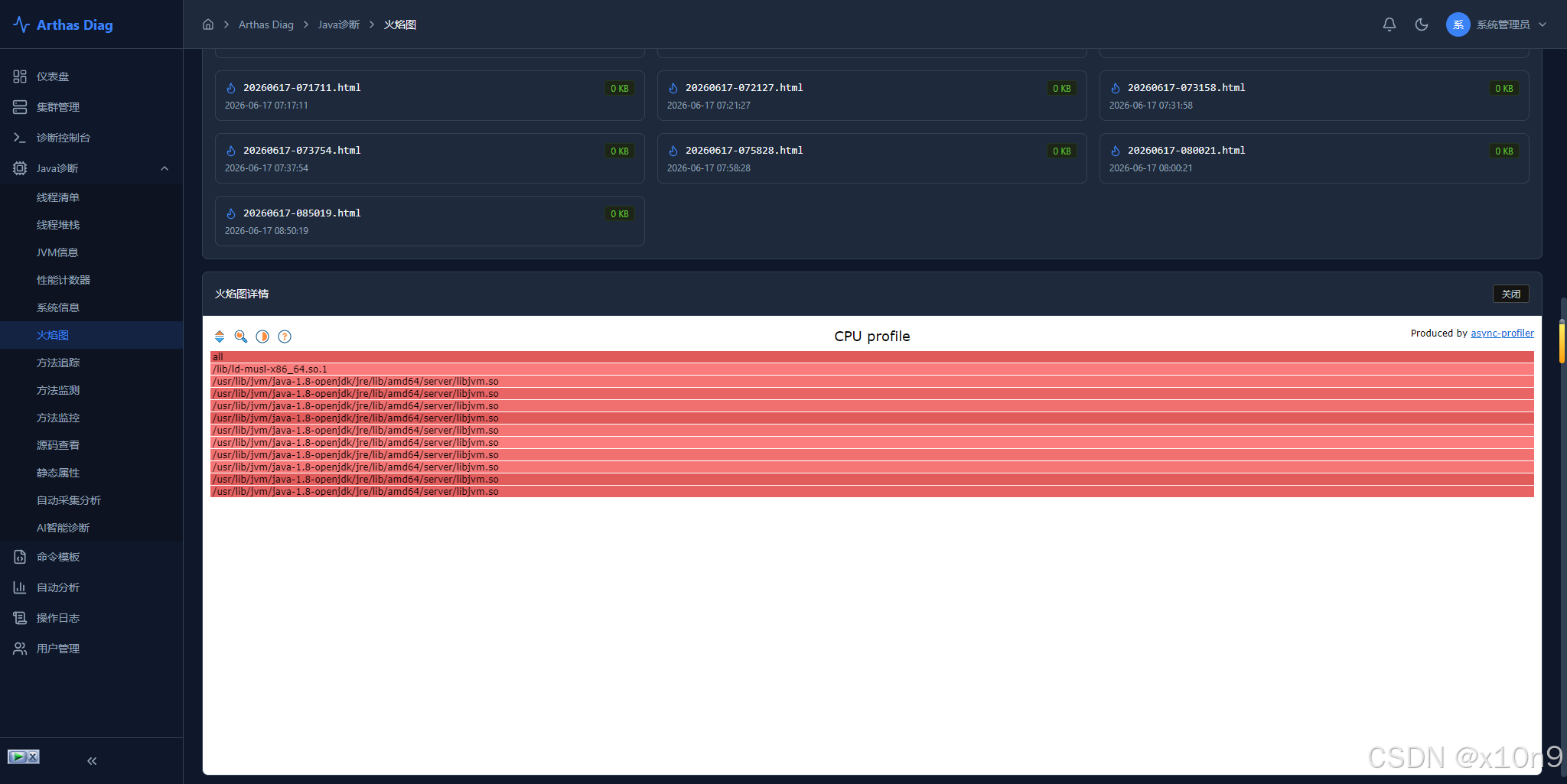Click the 'CPU profile' title text
This screenshot has height=784, width=1567.
pyautogui.click(x=872, y=337)
